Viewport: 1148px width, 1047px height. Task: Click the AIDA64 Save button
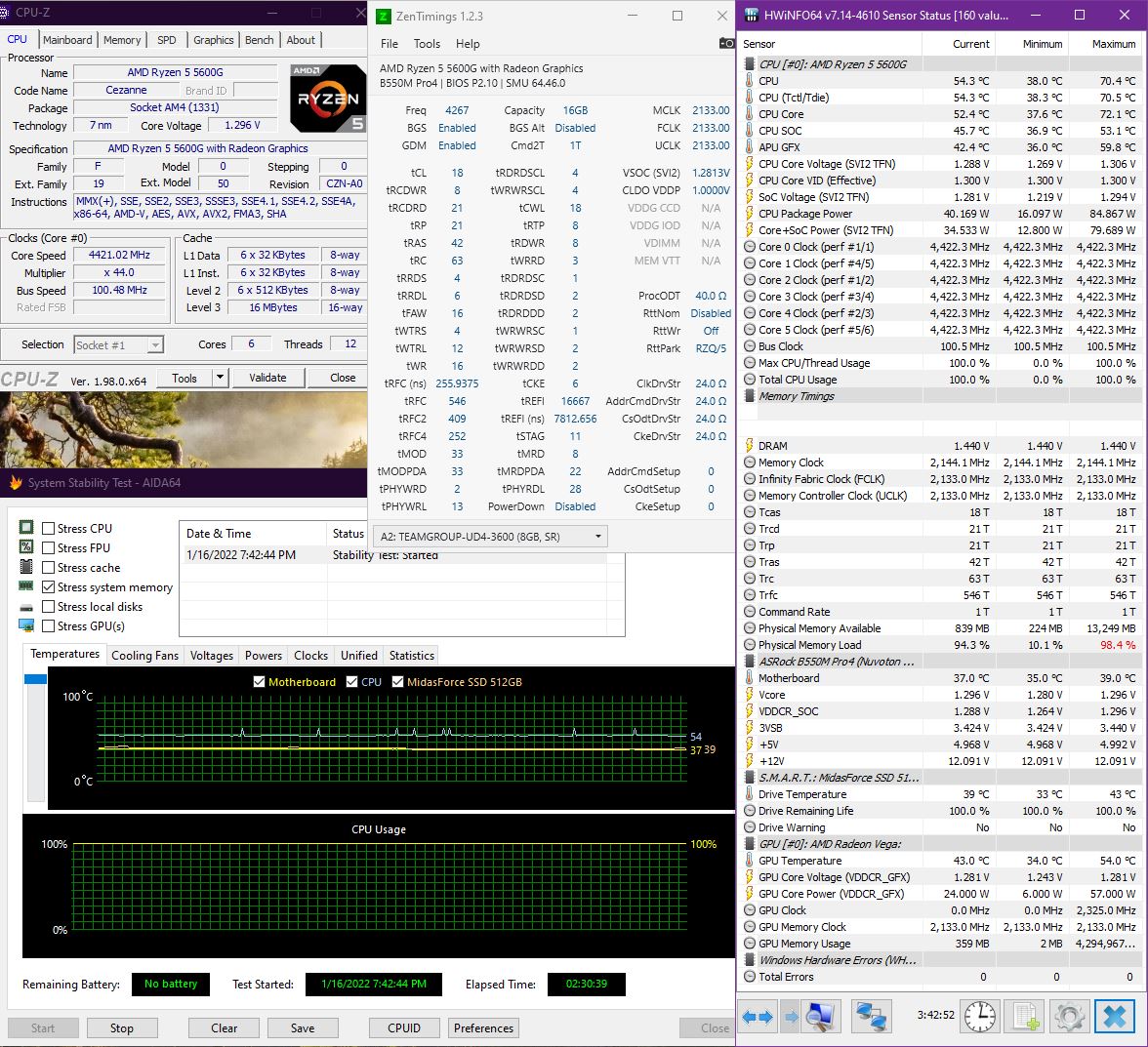pos(303,1028)
